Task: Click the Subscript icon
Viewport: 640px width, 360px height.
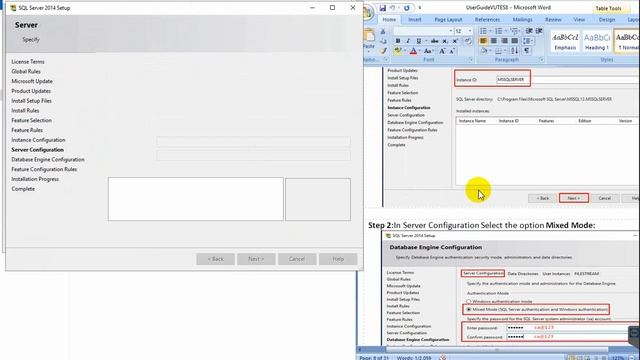Action: [x=445, y=41]
